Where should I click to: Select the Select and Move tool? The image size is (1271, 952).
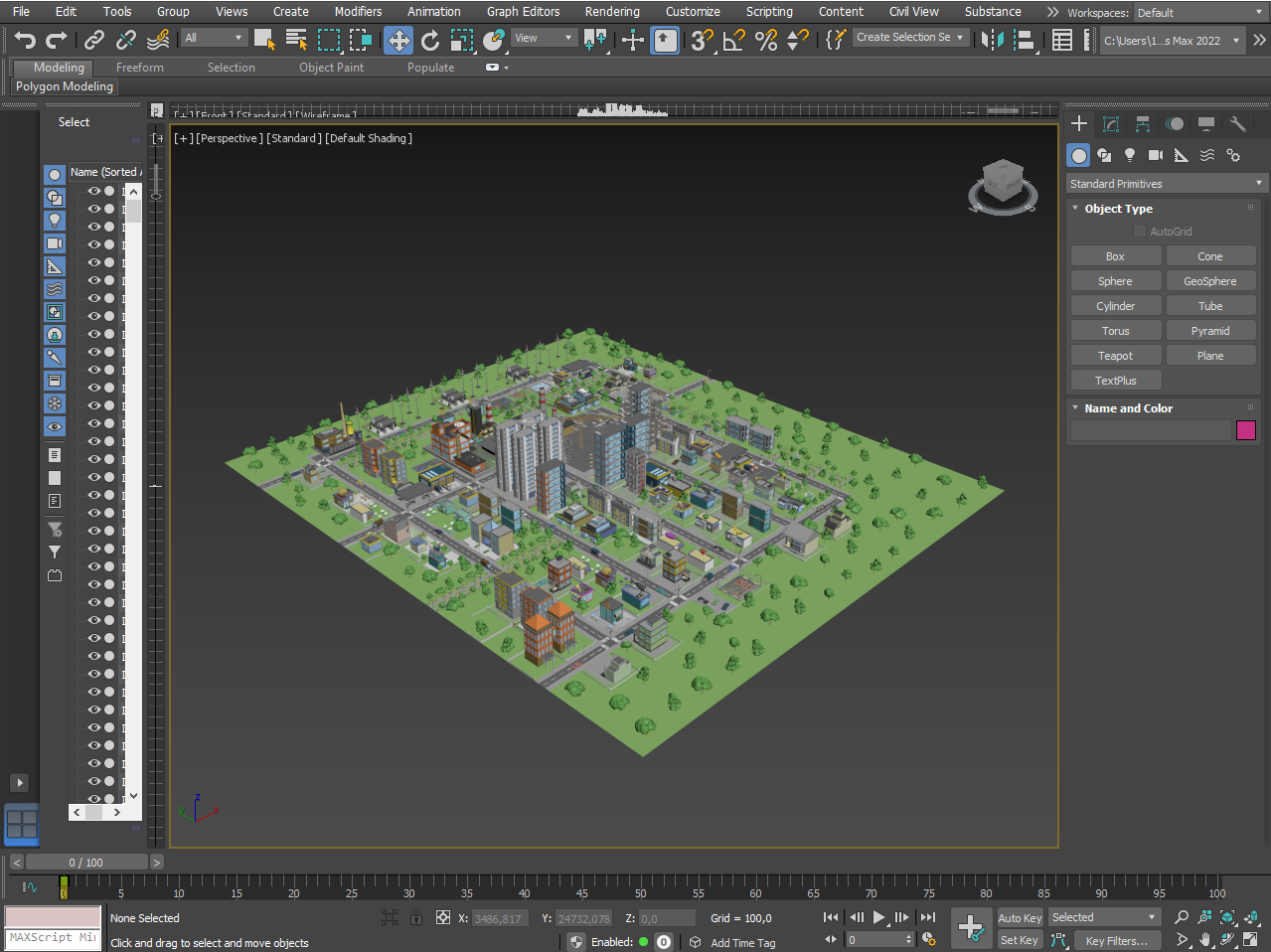pos(398,40)
